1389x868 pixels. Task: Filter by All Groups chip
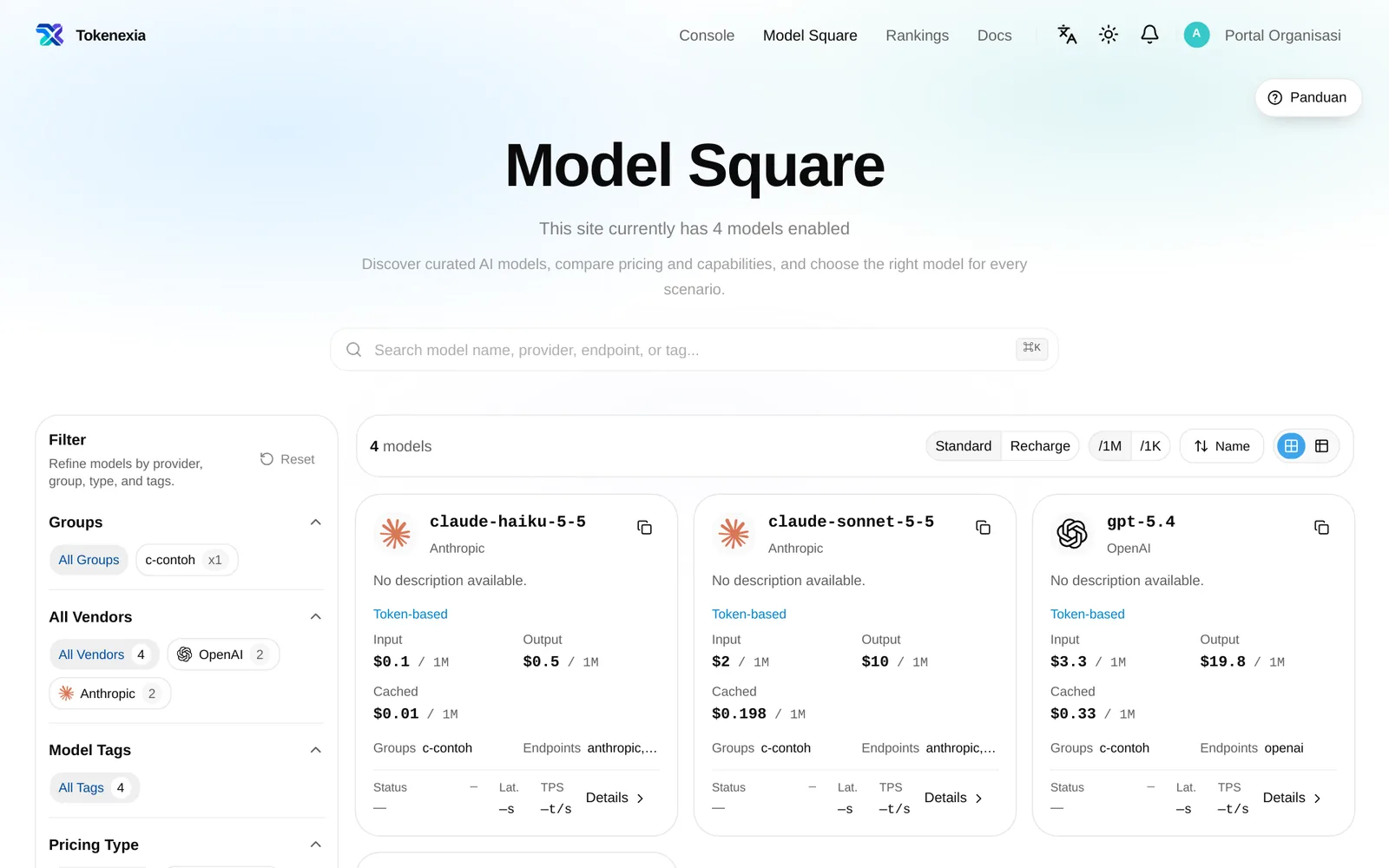tap(89, 560)
